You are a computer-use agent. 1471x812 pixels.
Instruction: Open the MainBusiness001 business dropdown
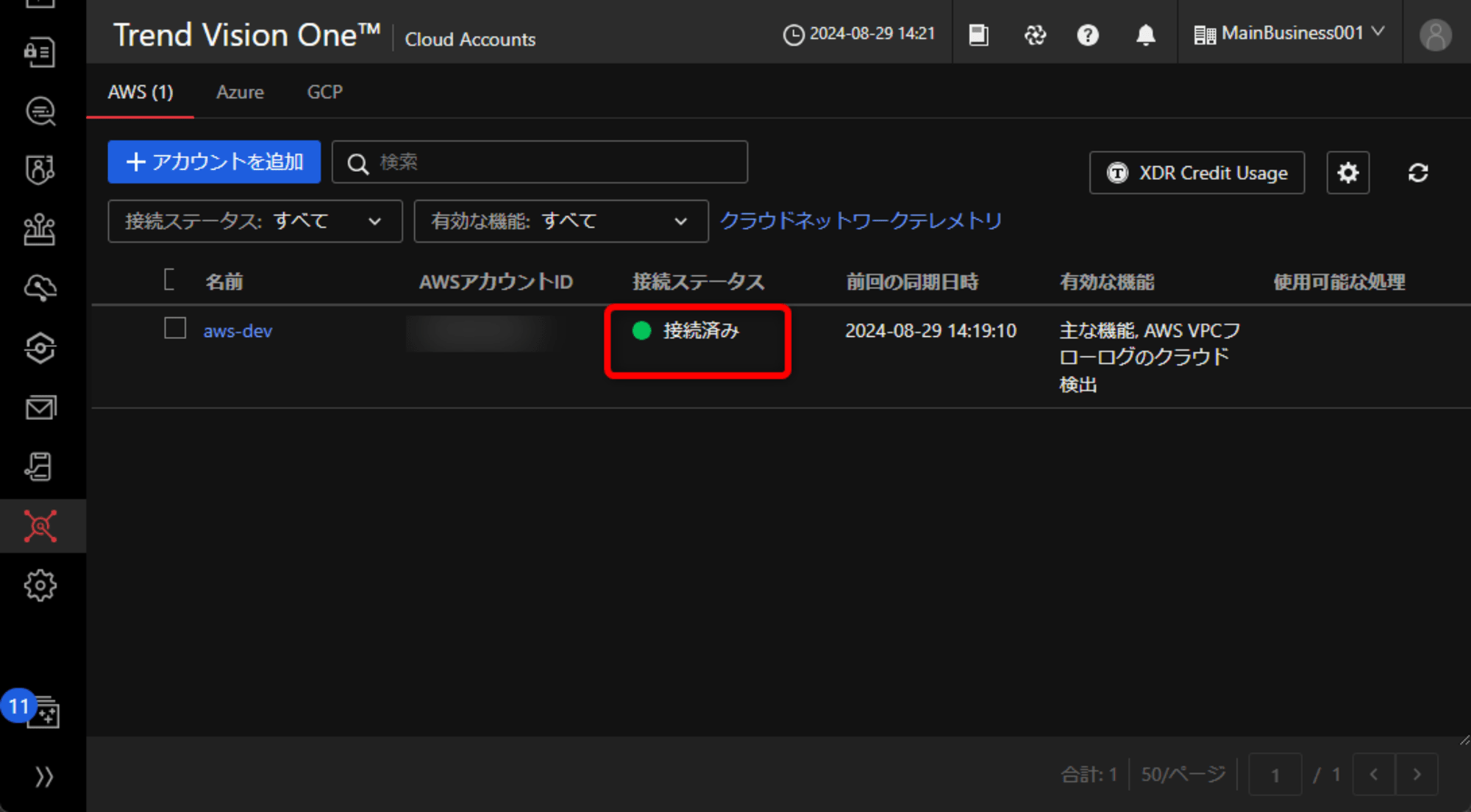[x=1289, y=34]
